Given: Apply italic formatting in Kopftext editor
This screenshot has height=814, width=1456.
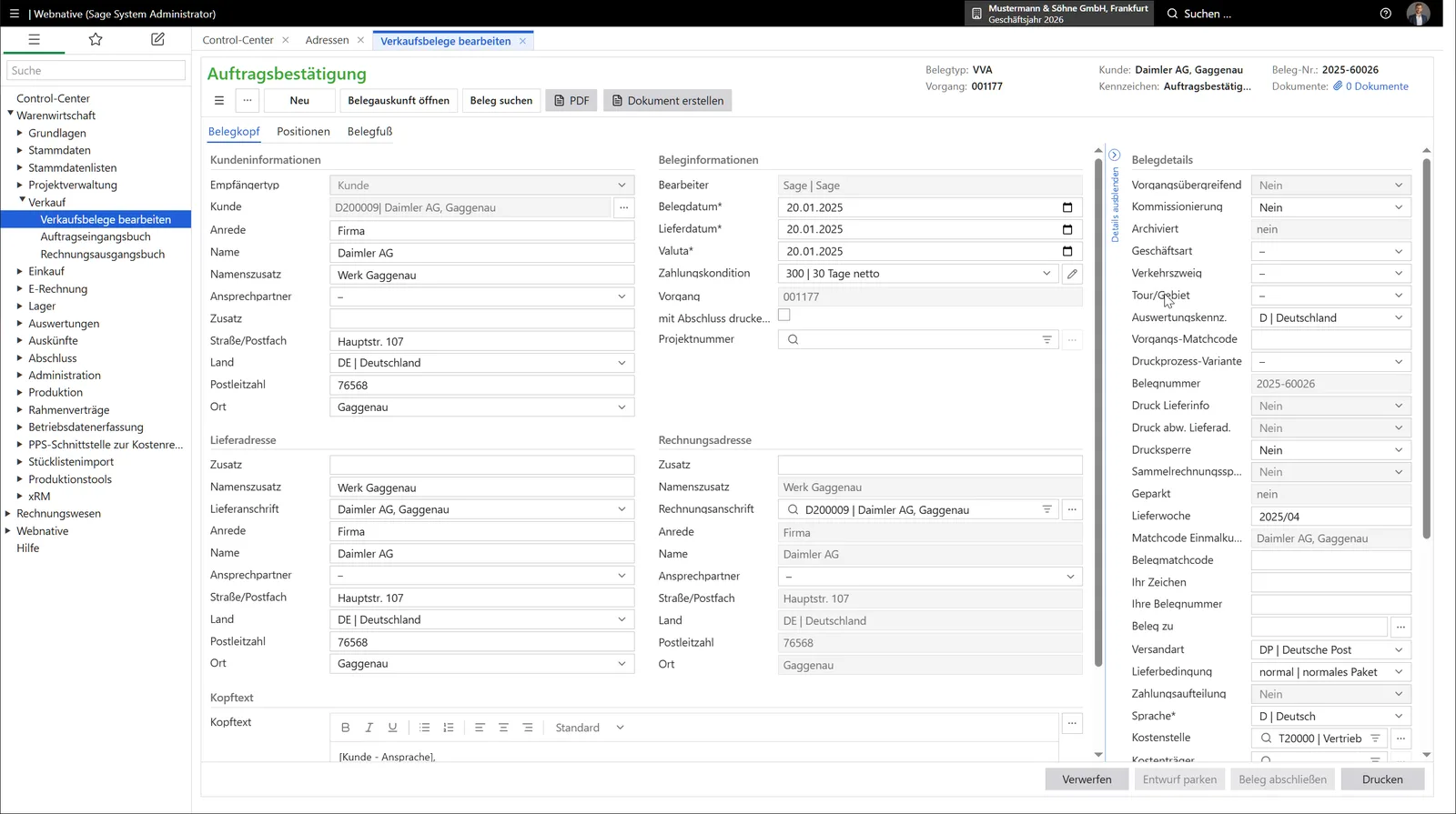Looking at the screenshot, I should pos(369,728).
